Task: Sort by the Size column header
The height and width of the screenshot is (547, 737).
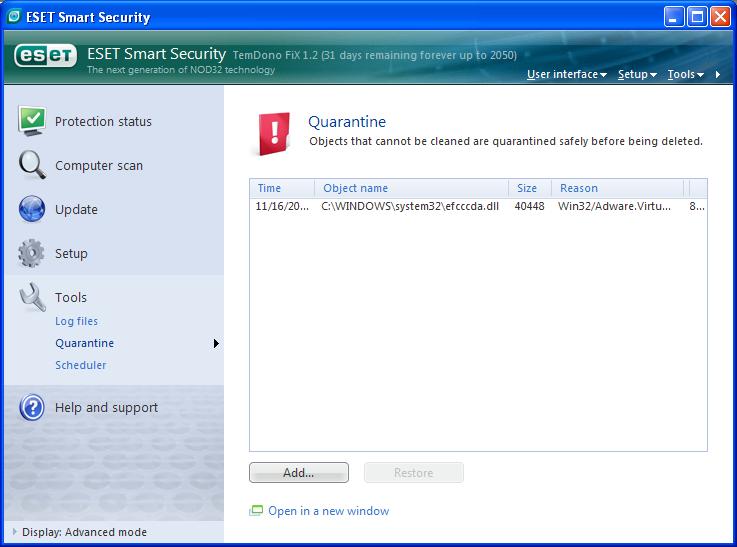Action: [x=530, y=188]
